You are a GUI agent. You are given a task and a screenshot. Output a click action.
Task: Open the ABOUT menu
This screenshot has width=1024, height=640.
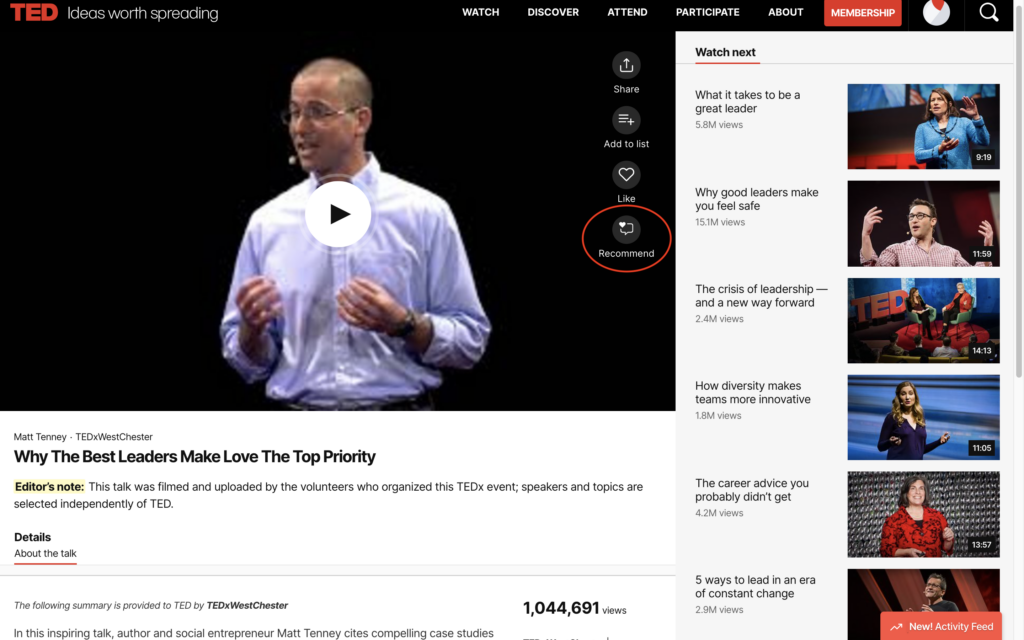[x=786, y=12]
